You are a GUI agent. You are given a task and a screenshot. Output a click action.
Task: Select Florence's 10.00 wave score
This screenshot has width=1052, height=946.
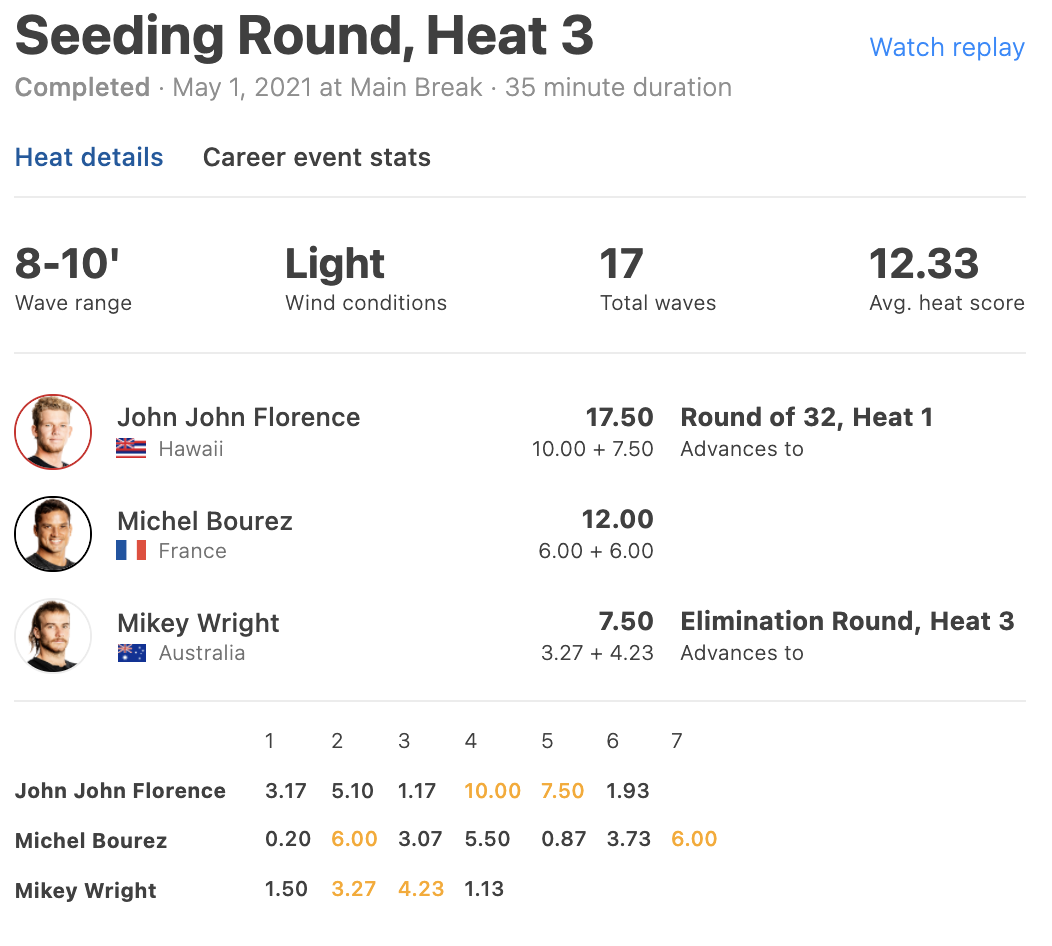(x=492, y=791)
